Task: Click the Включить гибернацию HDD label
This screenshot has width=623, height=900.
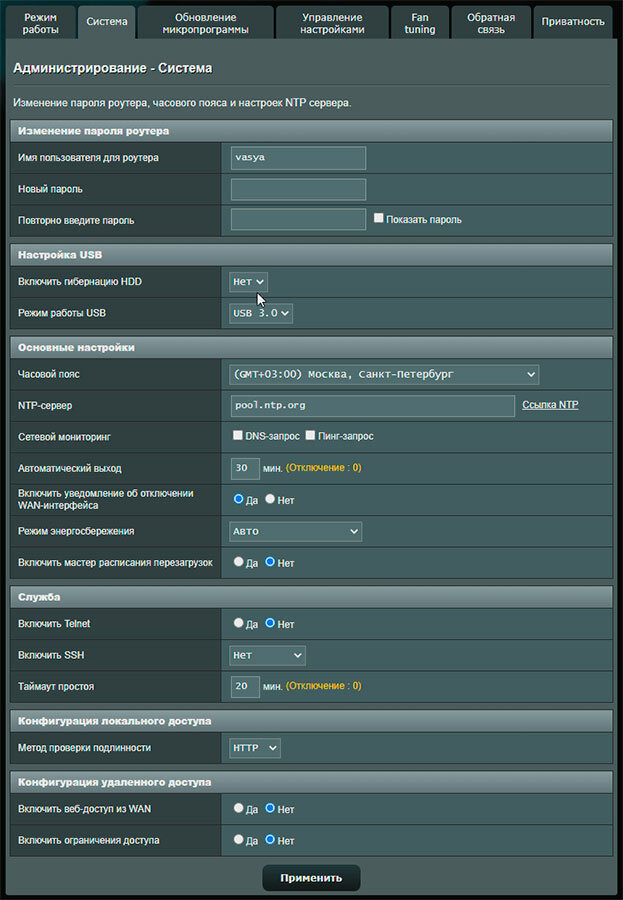Action: click(80, 282)
